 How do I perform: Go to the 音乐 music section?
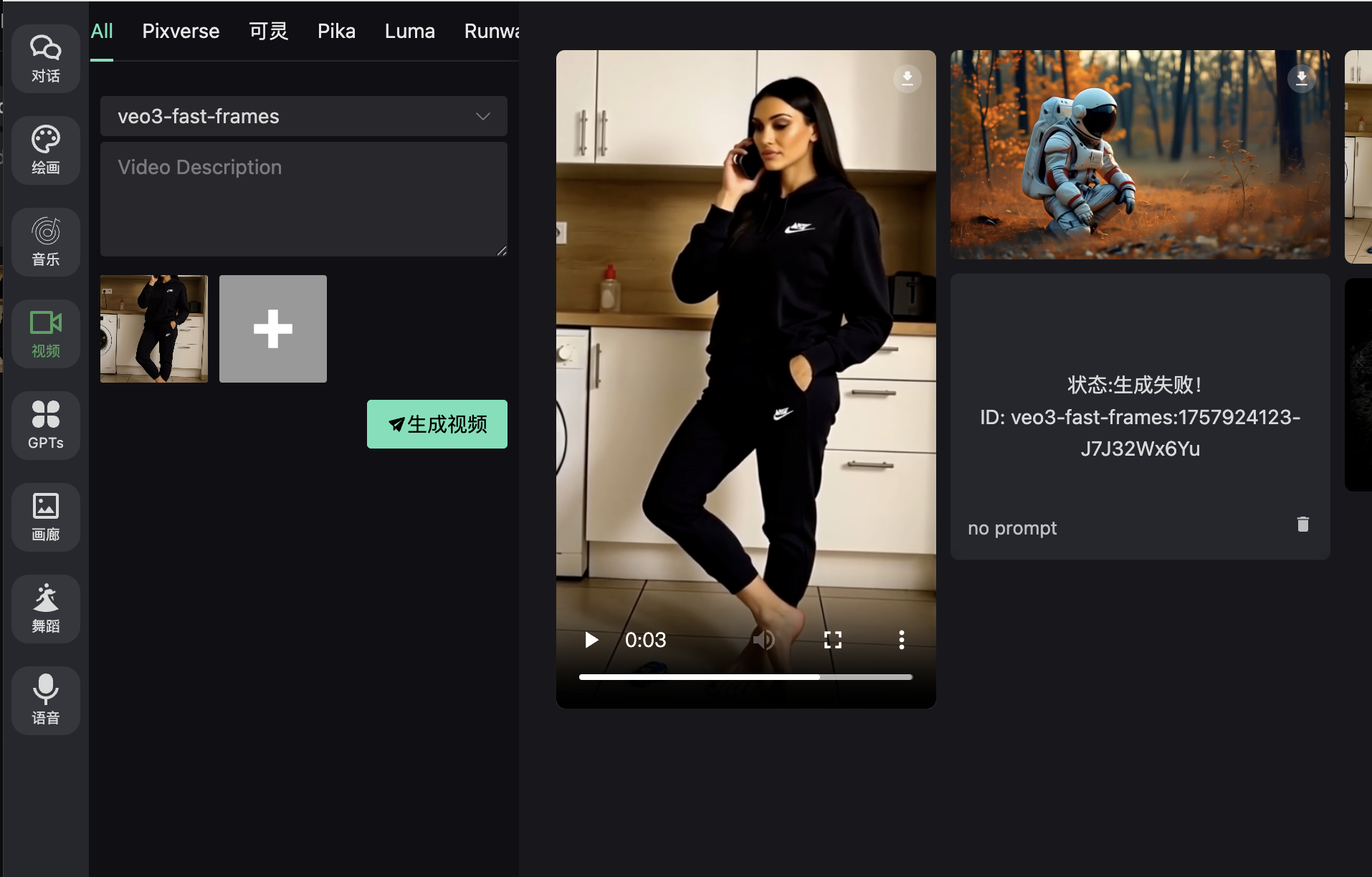coord(45,242)
